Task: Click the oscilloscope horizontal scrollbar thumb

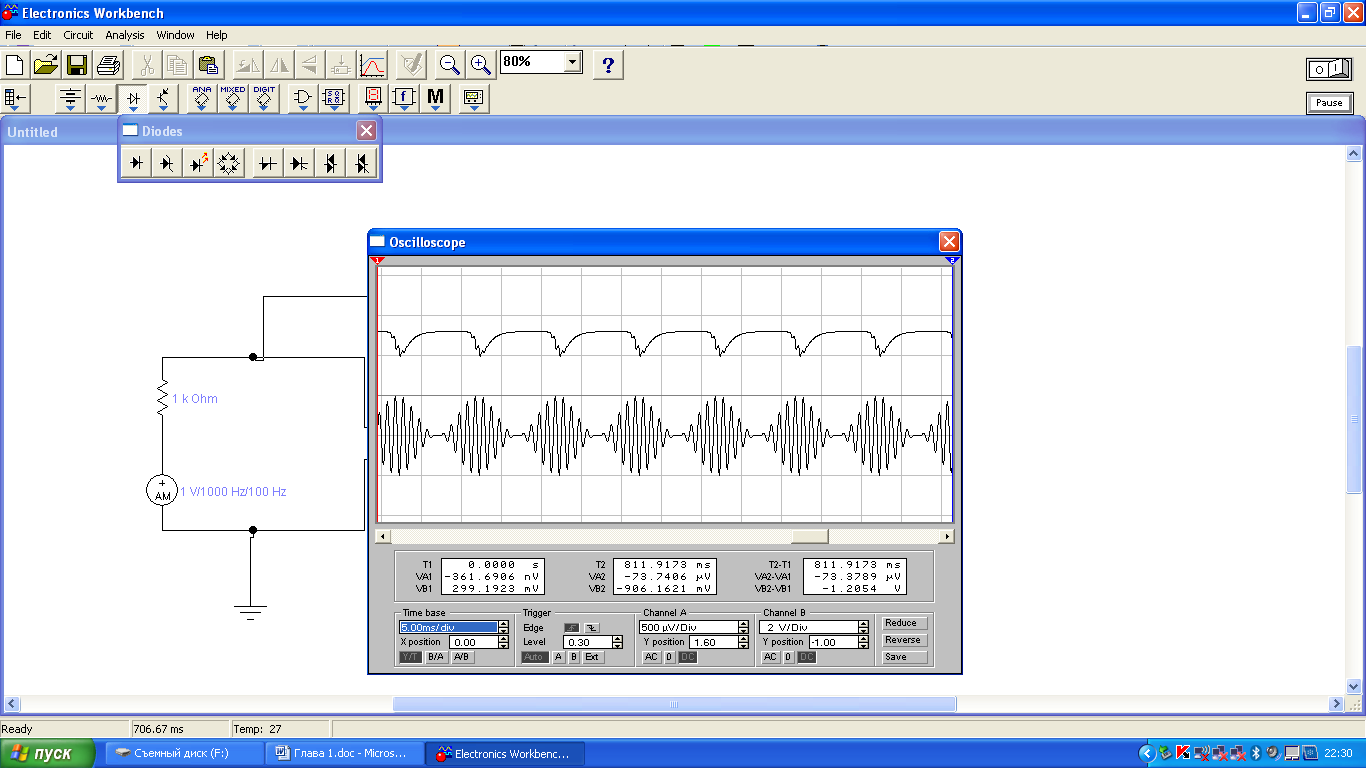Action: point(809,537)
